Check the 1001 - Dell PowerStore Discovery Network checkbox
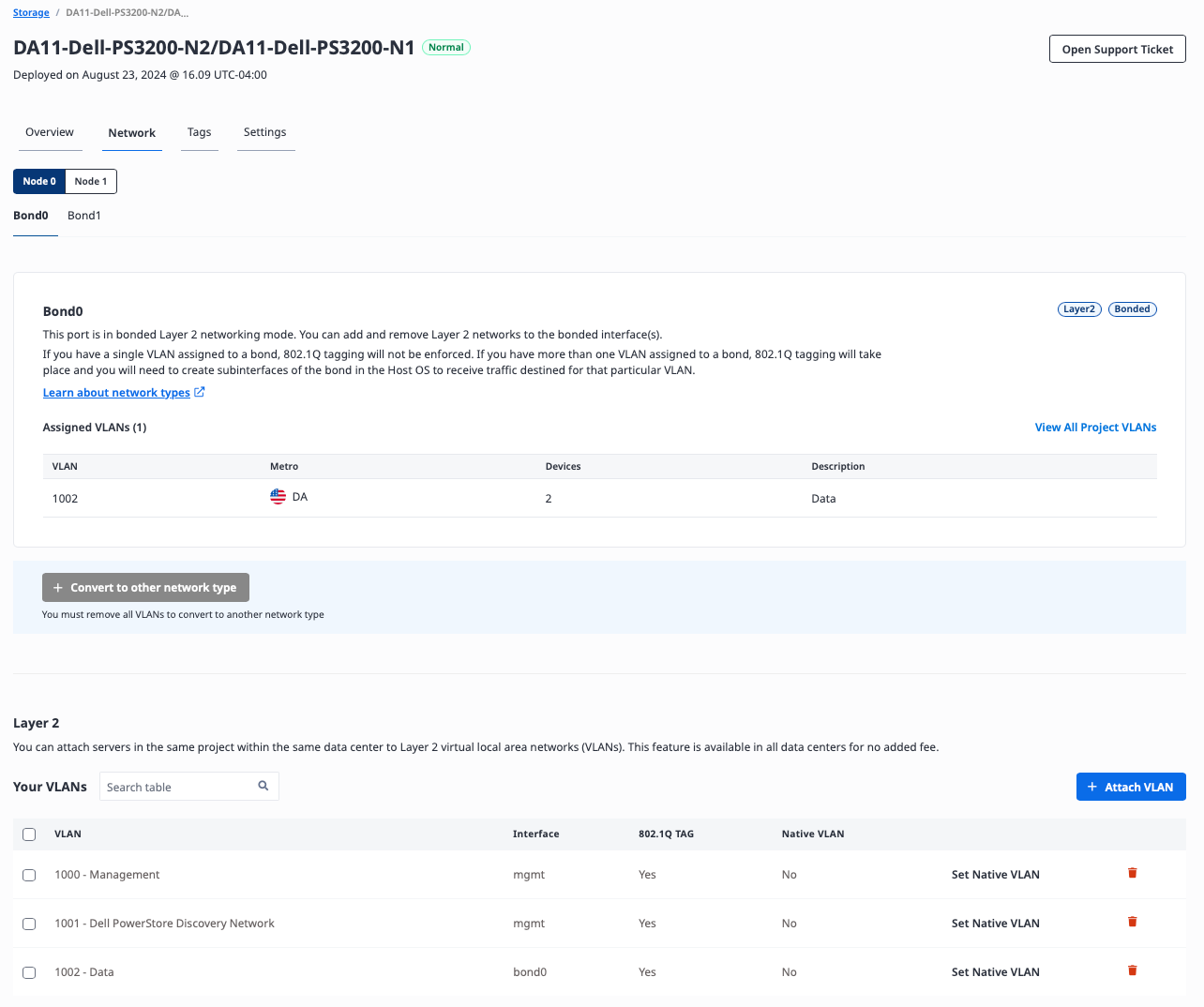The image size is (1204, 1007). point(29,924)
